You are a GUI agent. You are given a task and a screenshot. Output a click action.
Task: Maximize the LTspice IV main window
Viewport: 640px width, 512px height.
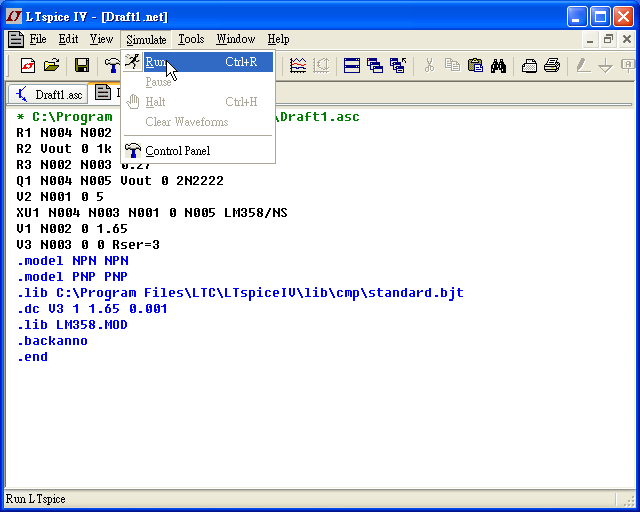pos(600,17)
